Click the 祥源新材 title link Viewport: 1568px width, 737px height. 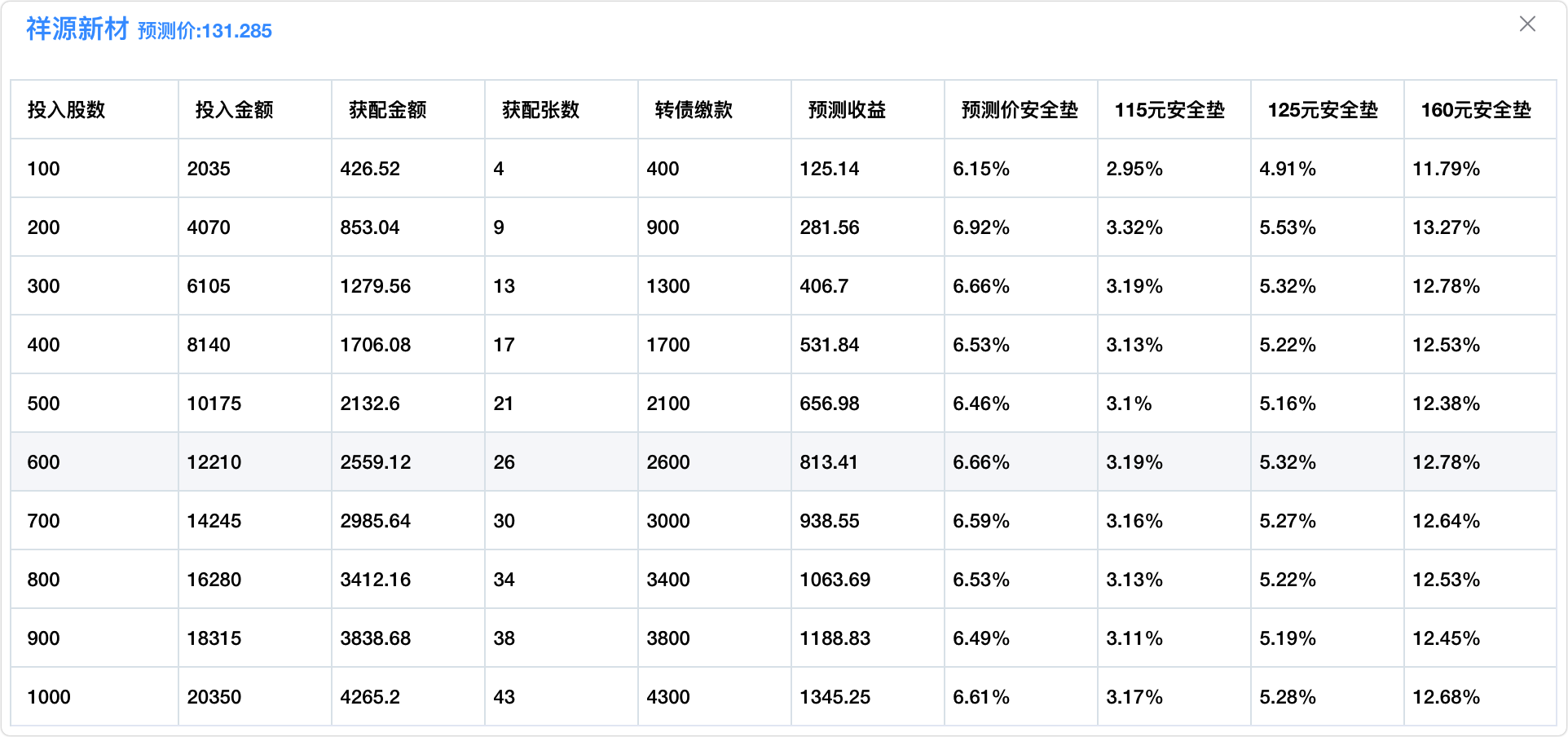click(77, 29)
